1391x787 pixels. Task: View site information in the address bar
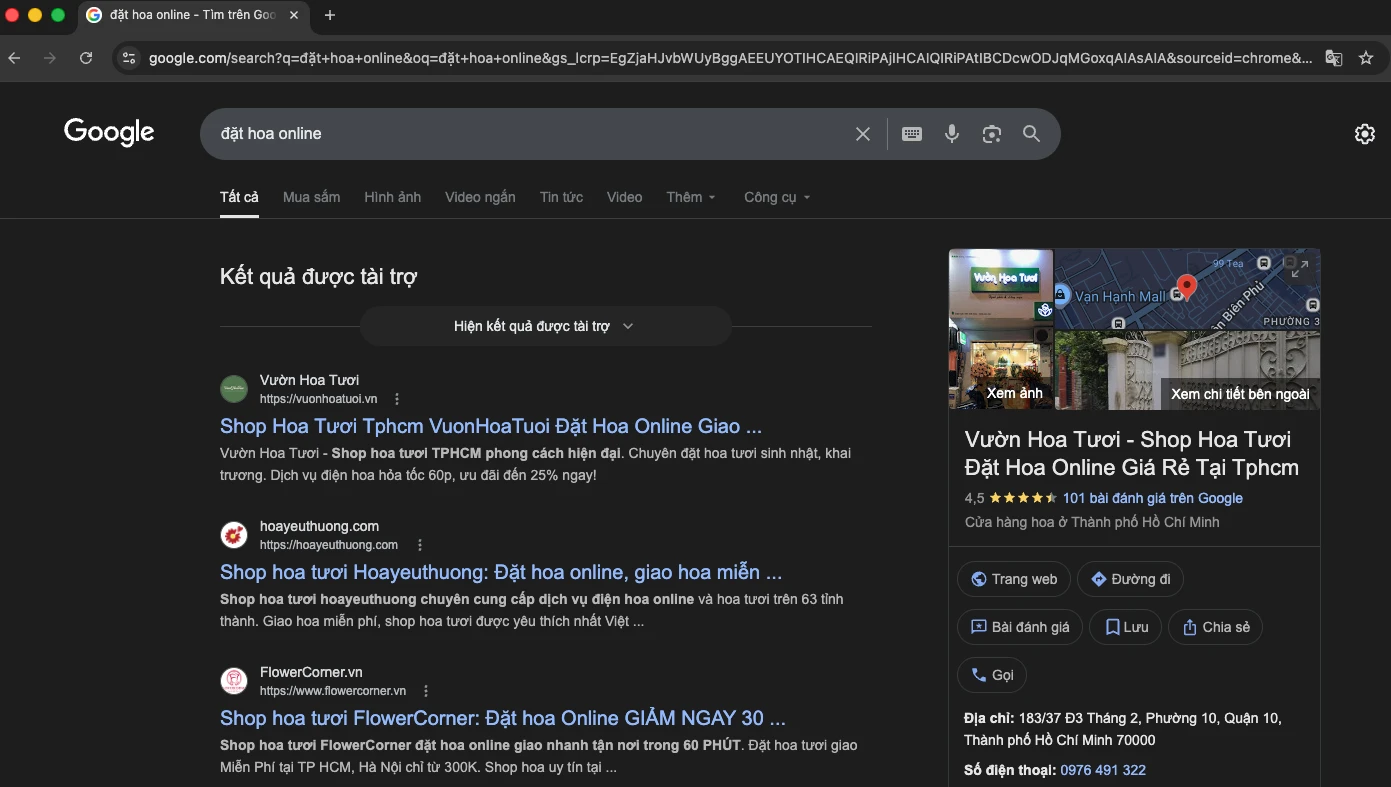click(x=128, y=58)
